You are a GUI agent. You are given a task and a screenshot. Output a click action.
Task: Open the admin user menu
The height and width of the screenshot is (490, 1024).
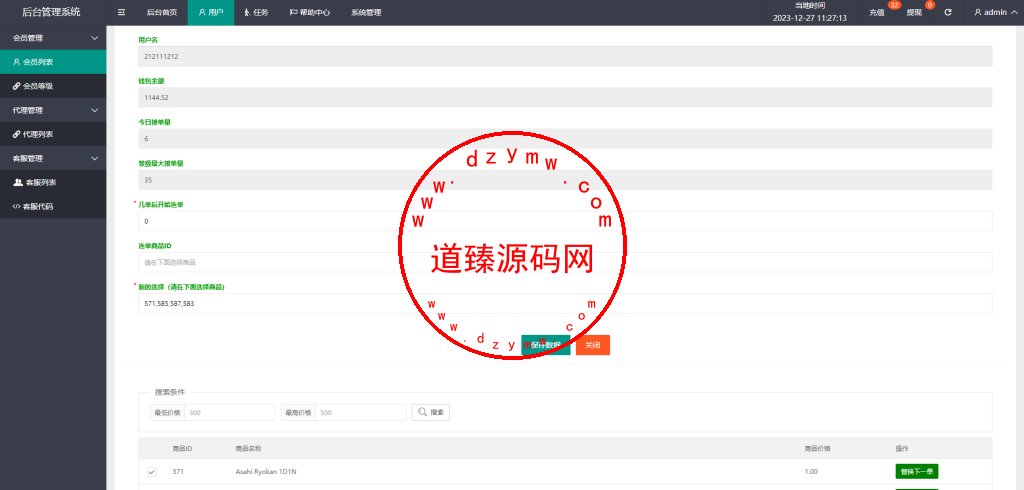[995, 12]
